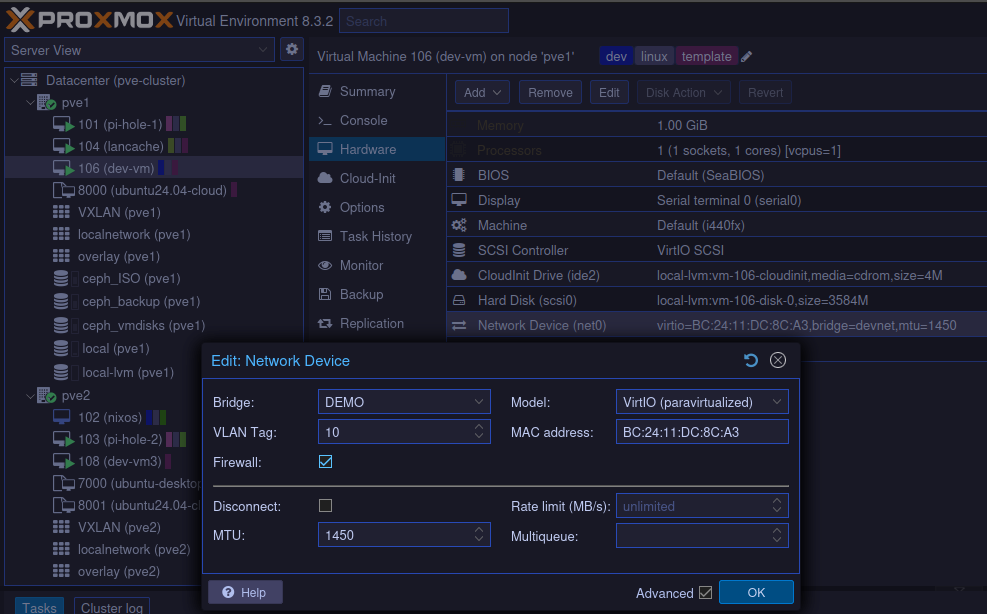
Task: Click into the MAC address field
Action: pyautogui.click(x=702, y=432)
